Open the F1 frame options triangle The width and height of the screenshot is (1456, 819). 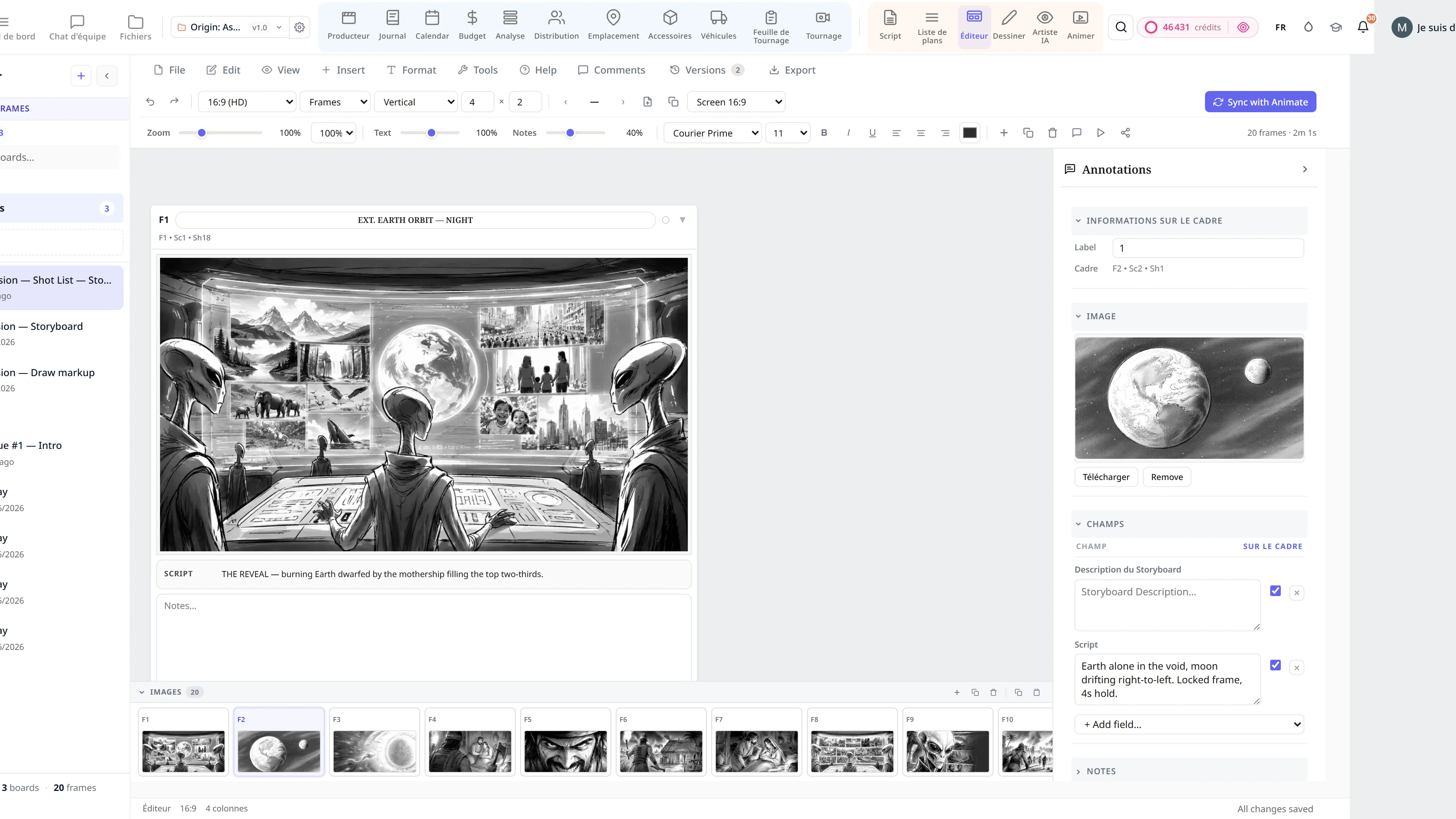click(x=682, y=220)
